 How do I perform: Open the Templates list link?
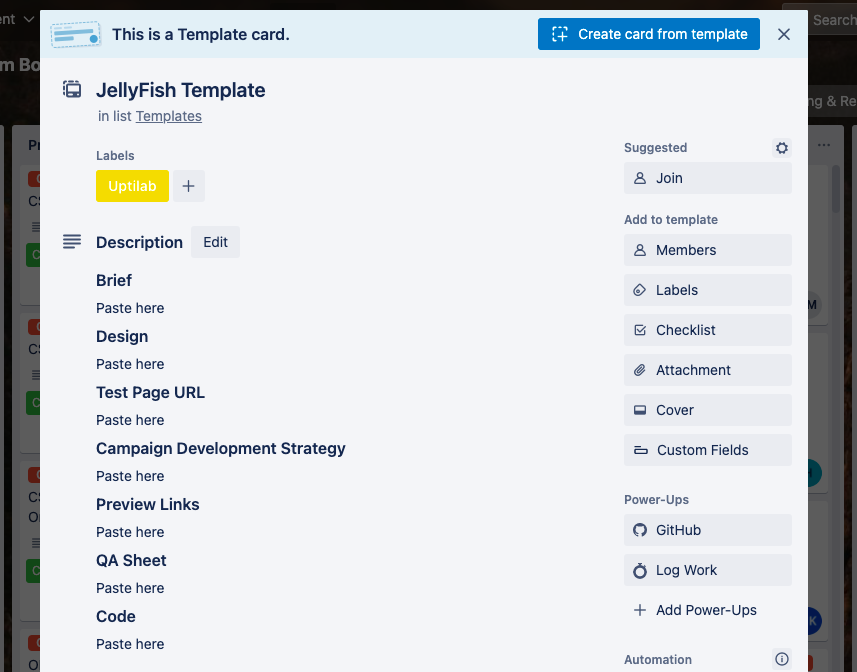(x=169, y=116)
